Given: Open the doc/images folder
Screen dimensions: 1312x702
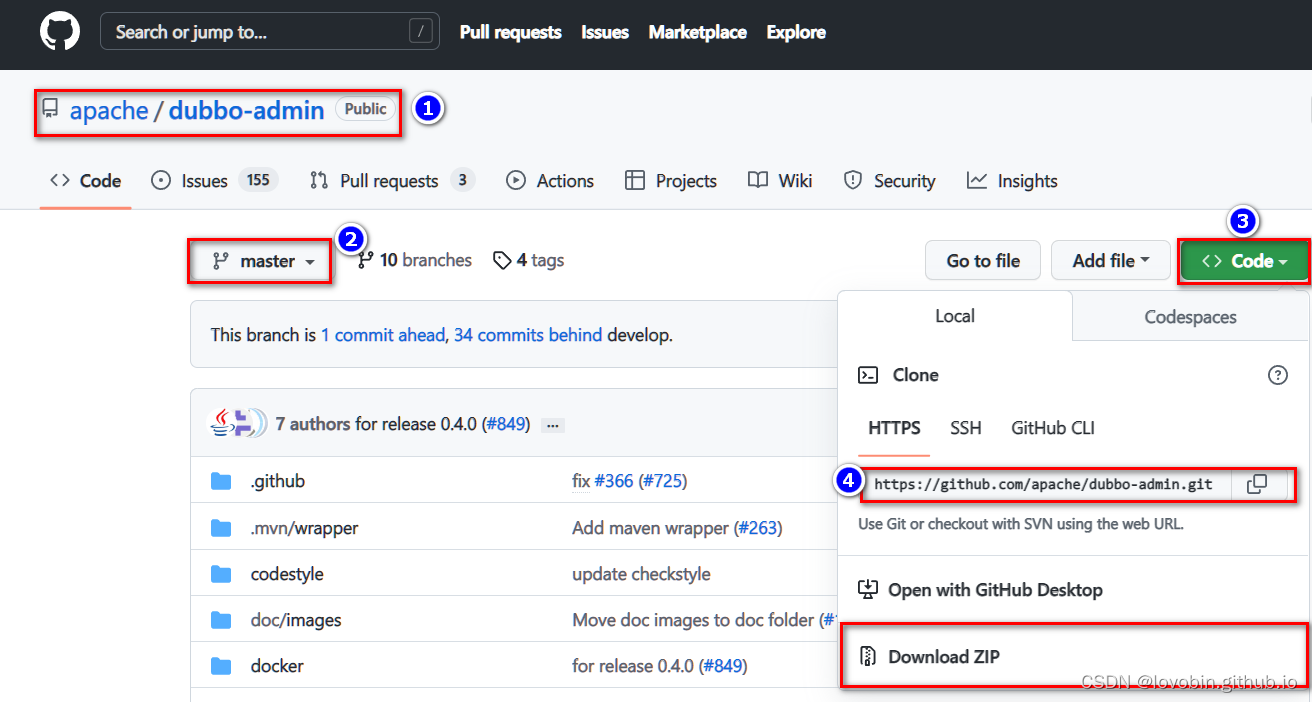Looking at the screenshot, I should click(x=296, y=620).
